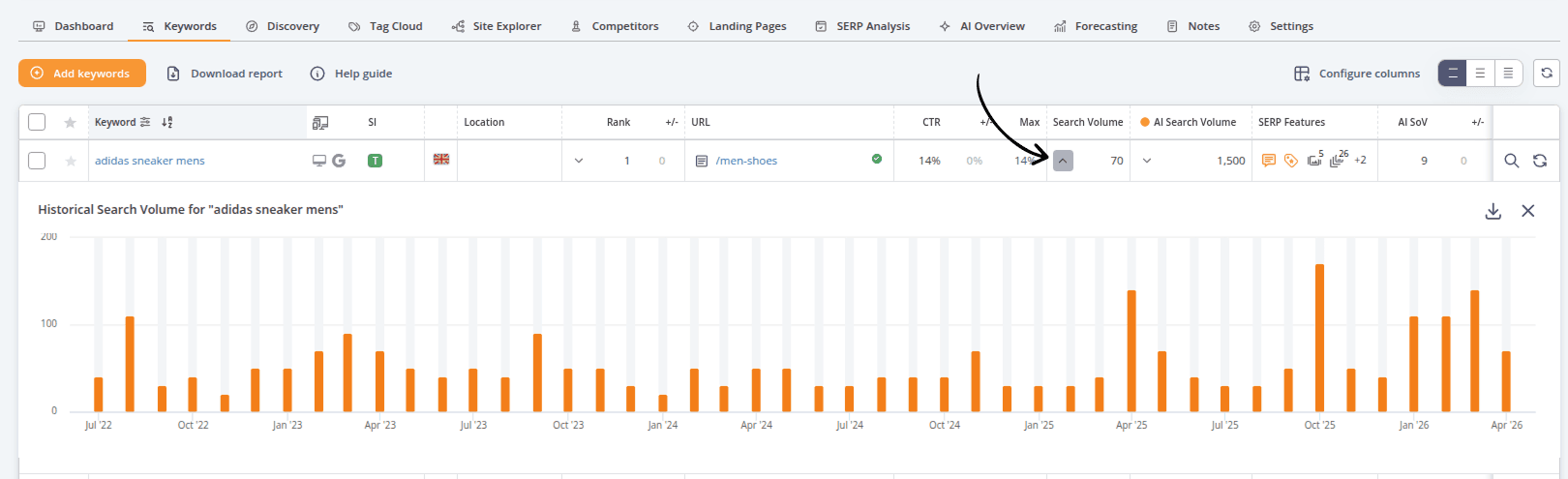Star the adidas sneaker mens keyword
The width and height of the screenshot is (1568, 479).
tap(70, 161)
